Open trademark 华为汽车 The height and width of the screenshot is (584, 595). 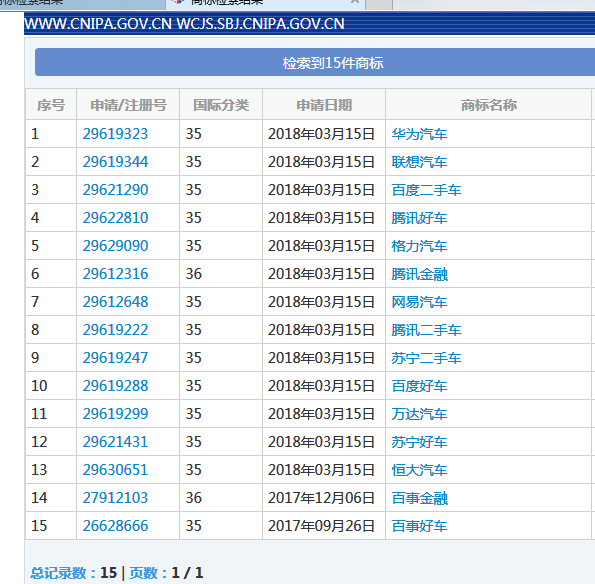tap(419, 134)
